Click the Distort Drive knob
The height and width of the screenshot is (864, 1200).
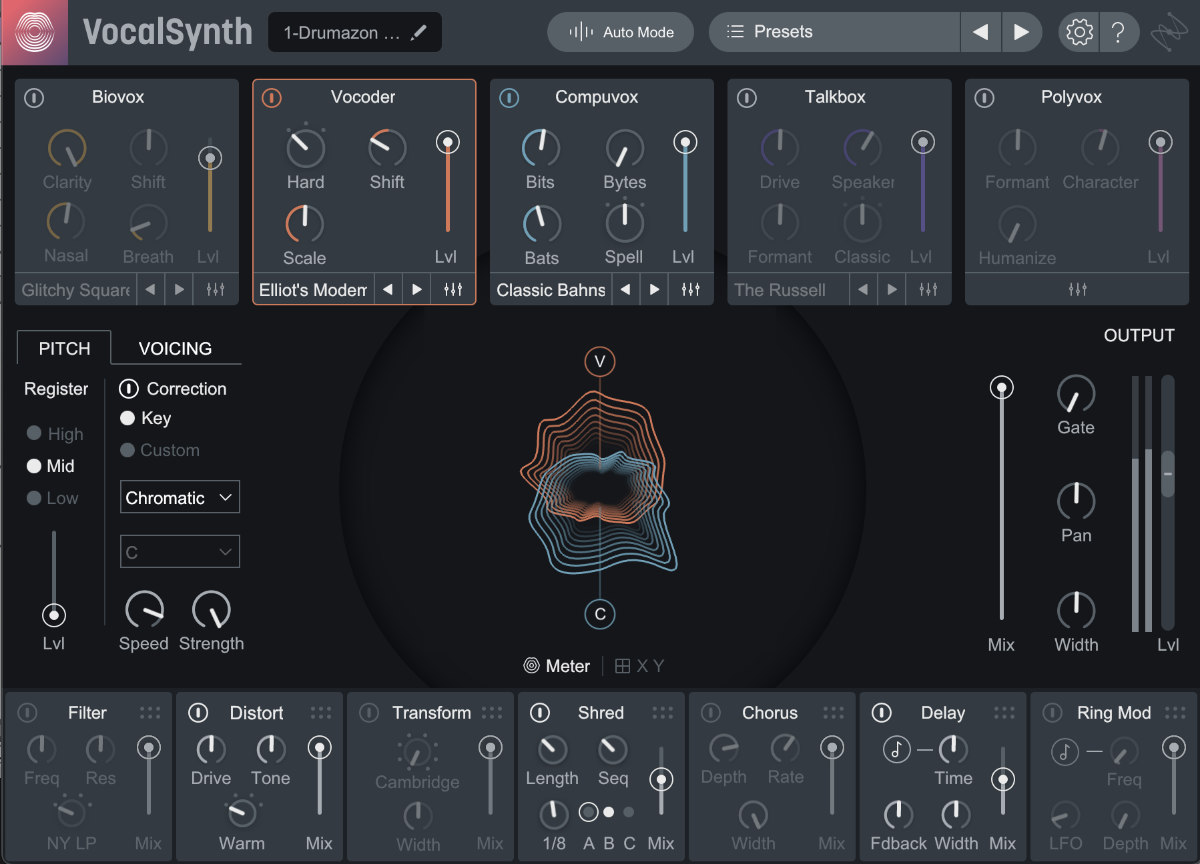(x=211, y=750)
